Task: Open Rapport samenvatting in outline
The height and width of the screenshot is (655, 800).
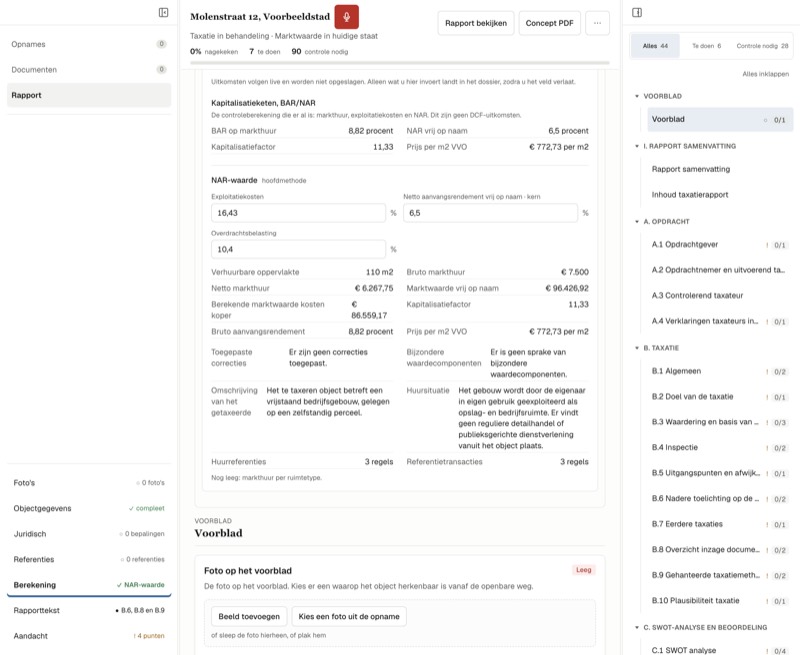Action: coord(720,169)
